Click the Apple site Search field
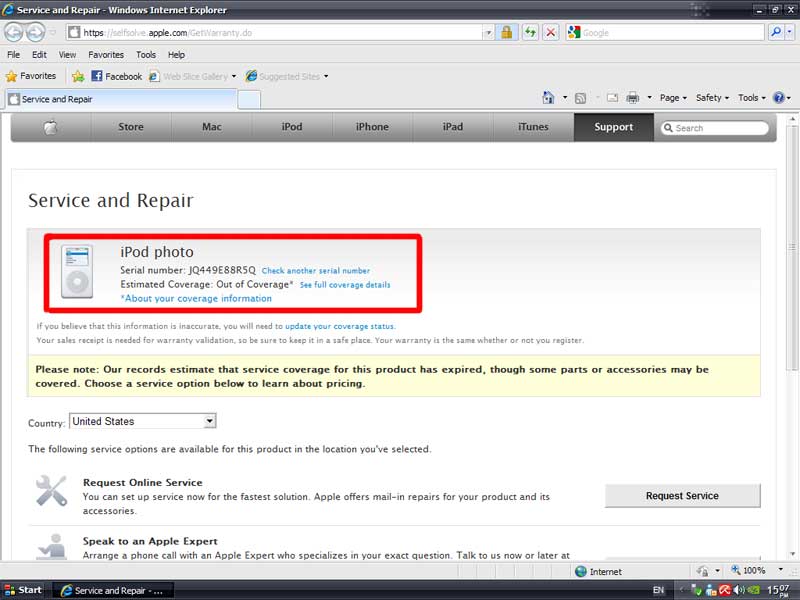 (x=719, y=128)
